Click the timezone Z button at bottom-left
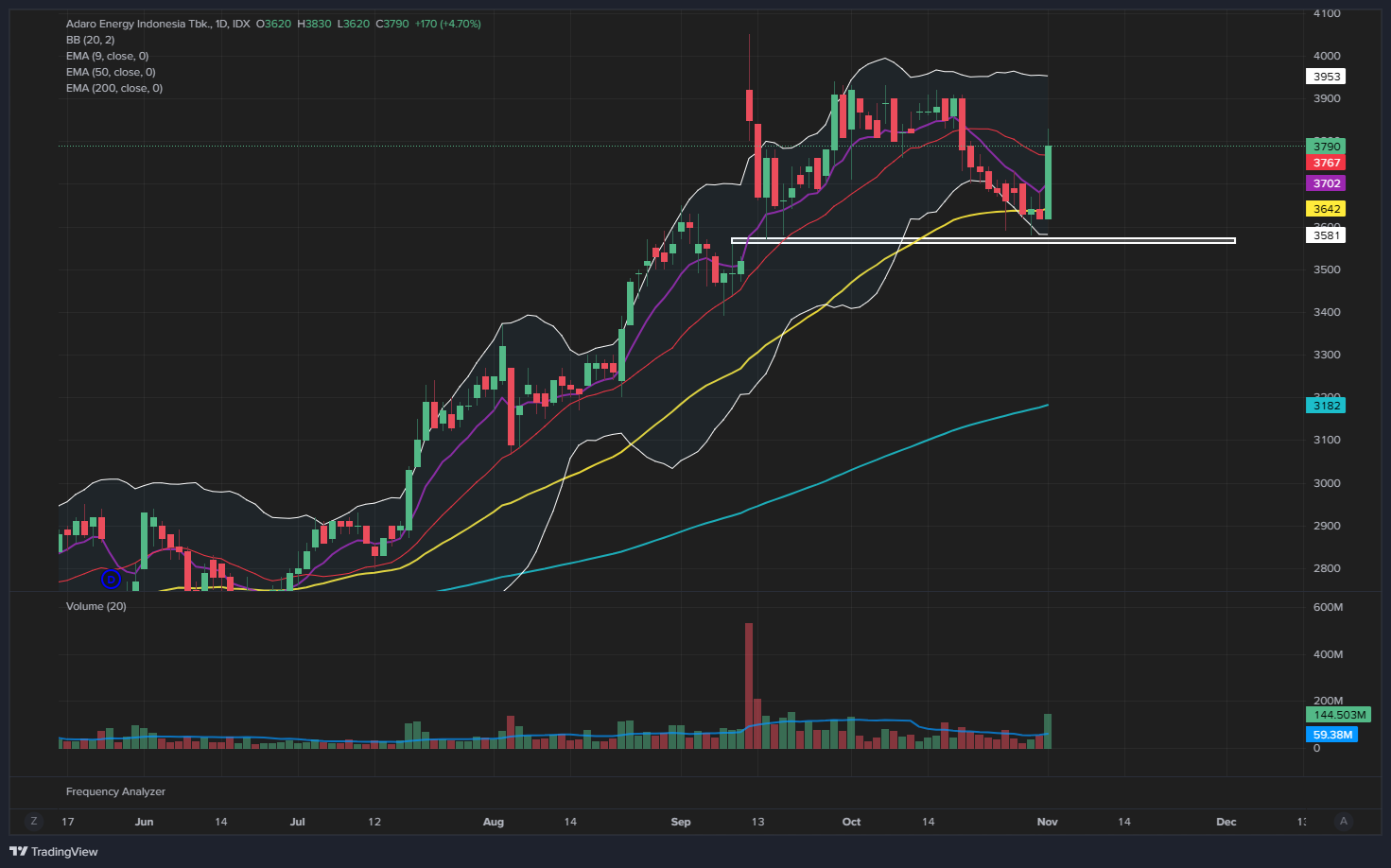1391x868 pixels. coord(34,822)
